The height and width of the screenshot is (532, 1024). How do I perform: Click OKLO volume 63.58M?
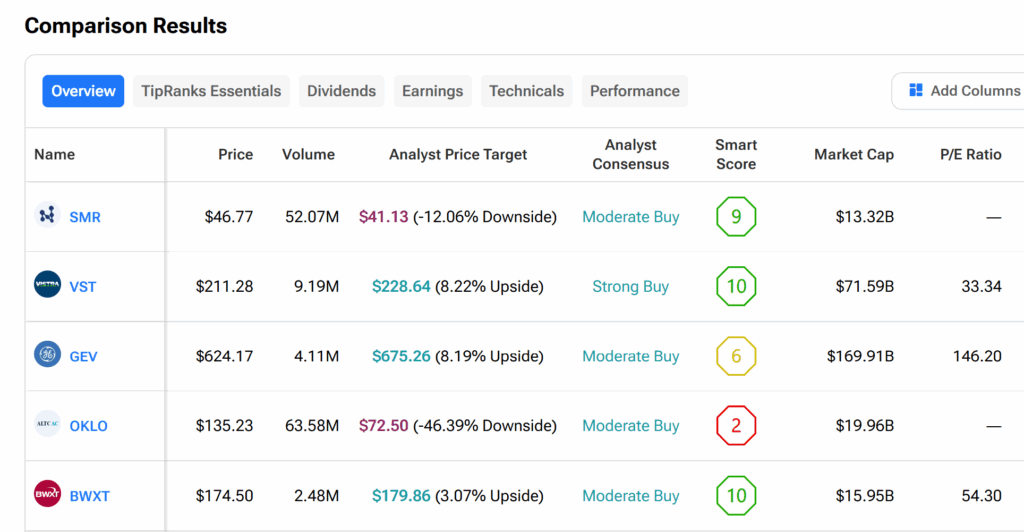(x=312, y=426)
